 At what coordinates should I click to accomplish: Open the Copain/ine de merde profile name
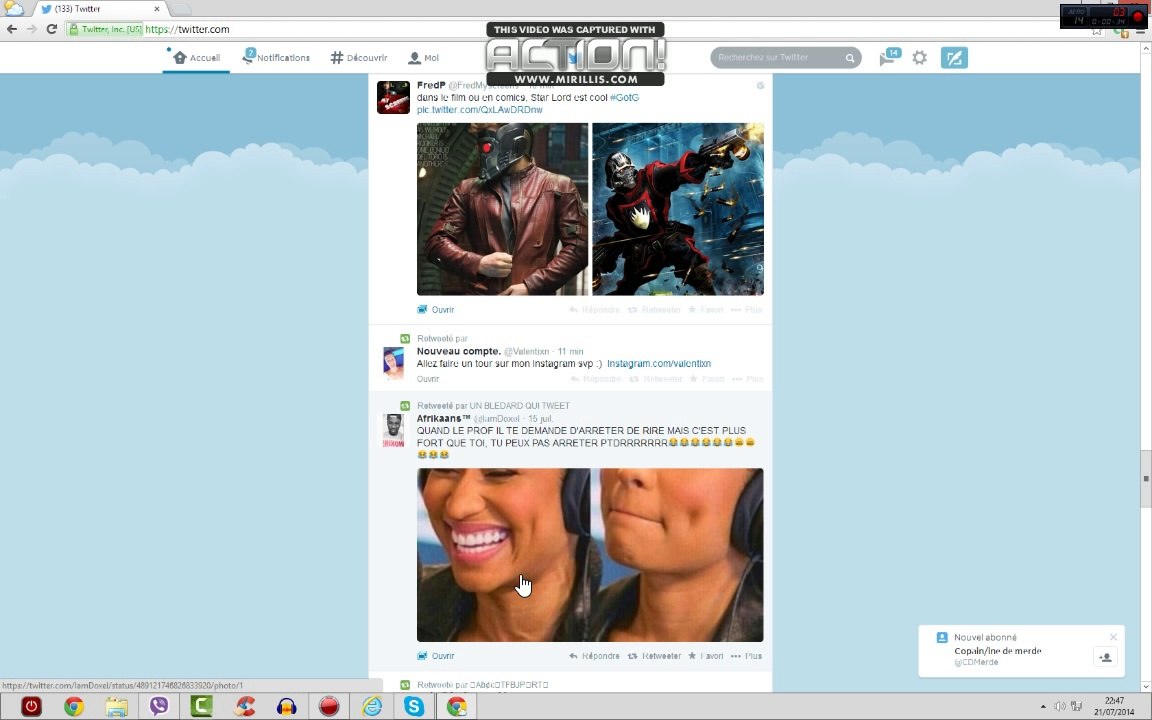pos(997,651)
